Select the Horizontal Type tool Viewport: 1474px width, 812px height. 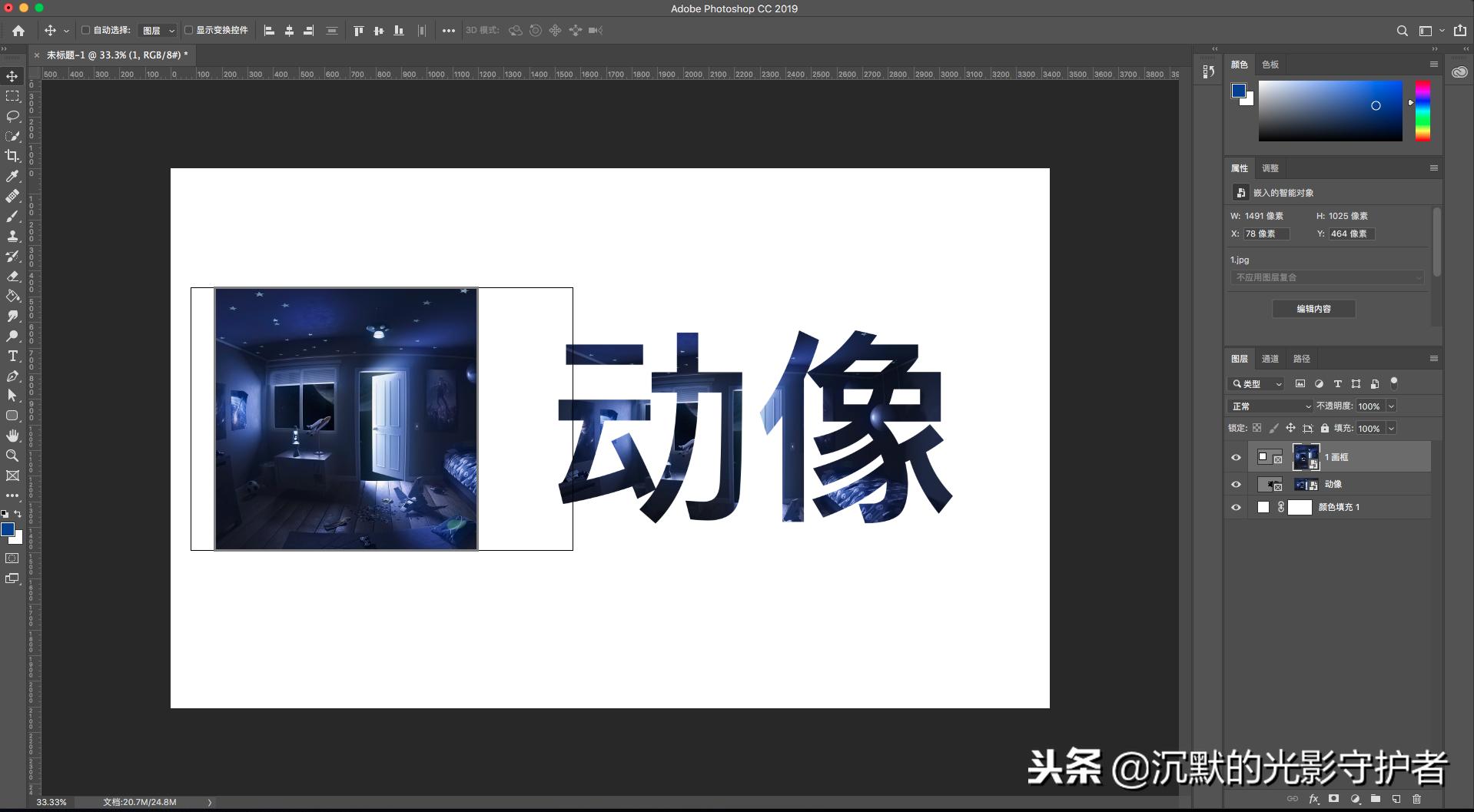pos(12,356)
